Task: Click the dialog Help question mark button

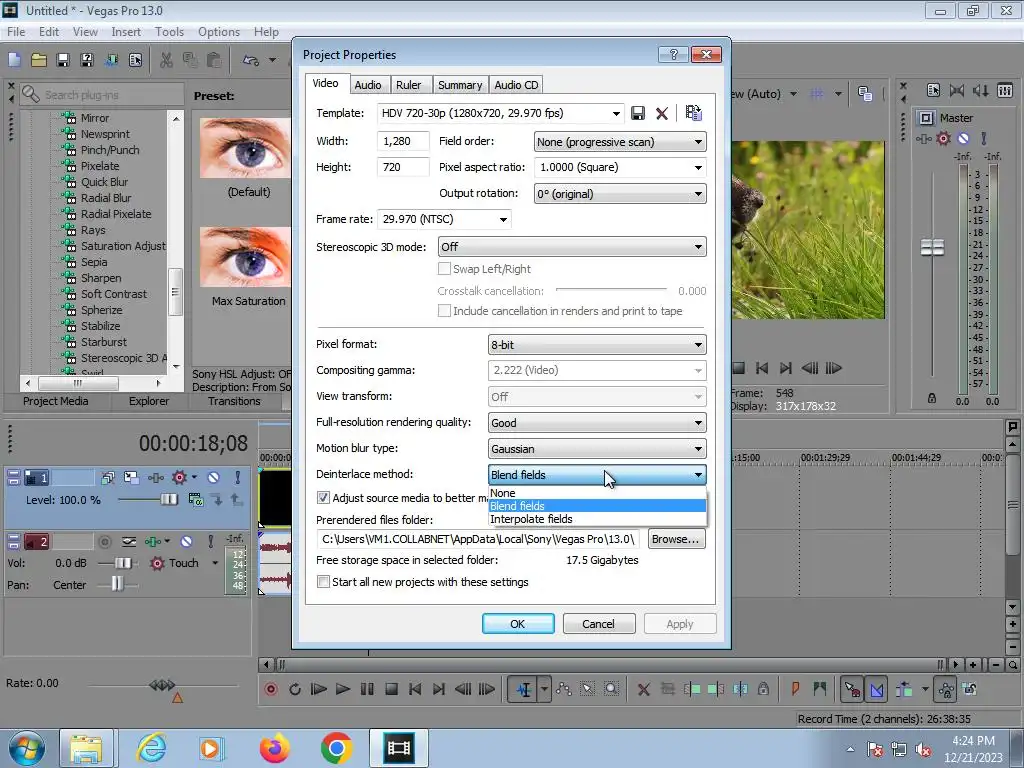Action: [x=673, y=54]
